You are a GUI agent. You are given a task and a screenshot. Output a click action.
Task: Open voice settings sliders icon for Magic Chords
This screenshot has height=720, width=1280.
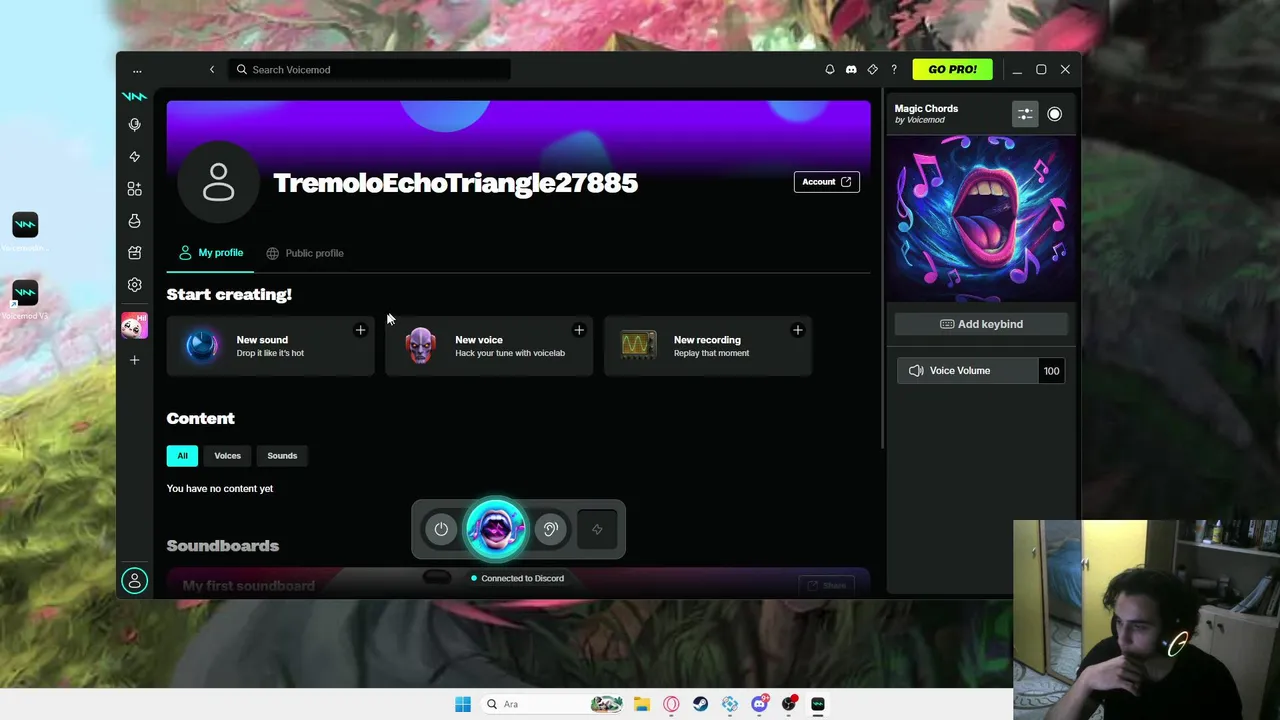(1025, 114)
